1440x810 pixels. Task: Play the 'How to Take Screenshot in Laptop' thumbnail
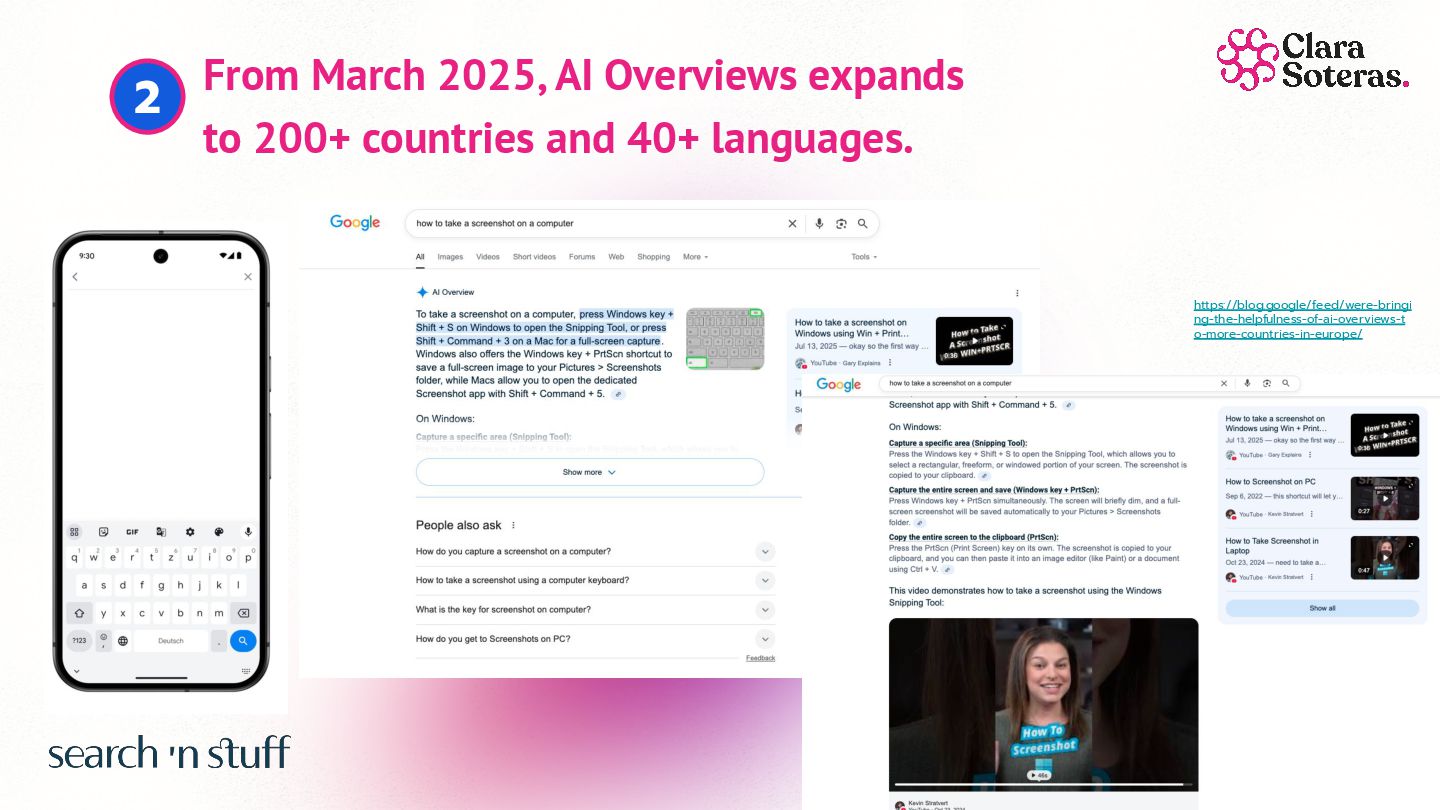(1384, 558)
